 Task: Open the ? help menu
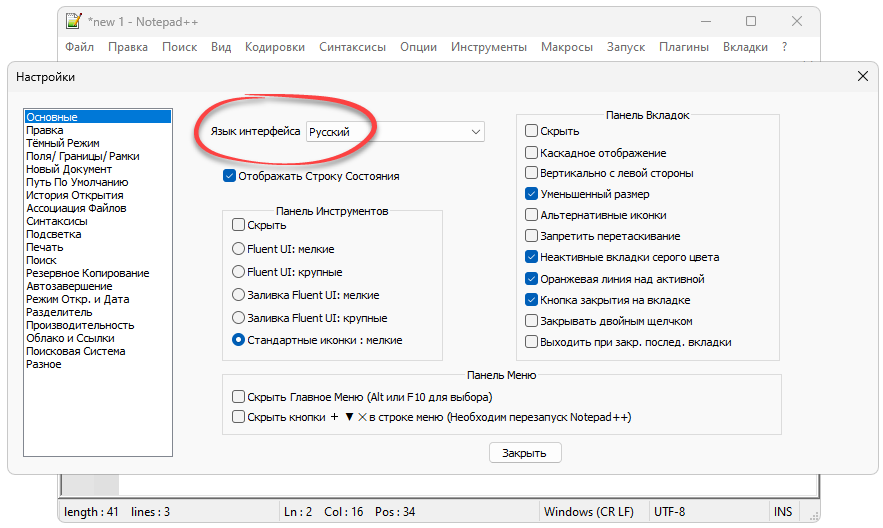pos(784,47)
